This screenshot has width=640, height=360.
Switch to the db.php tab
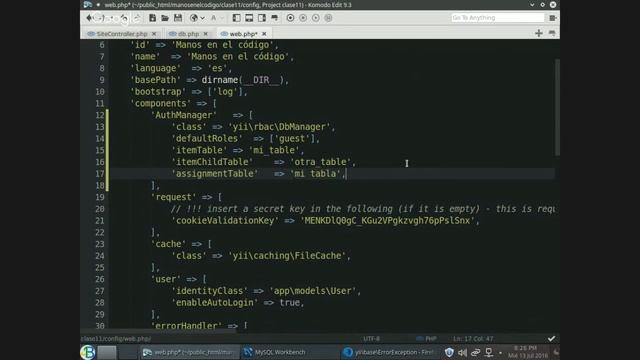coord(188,34)
